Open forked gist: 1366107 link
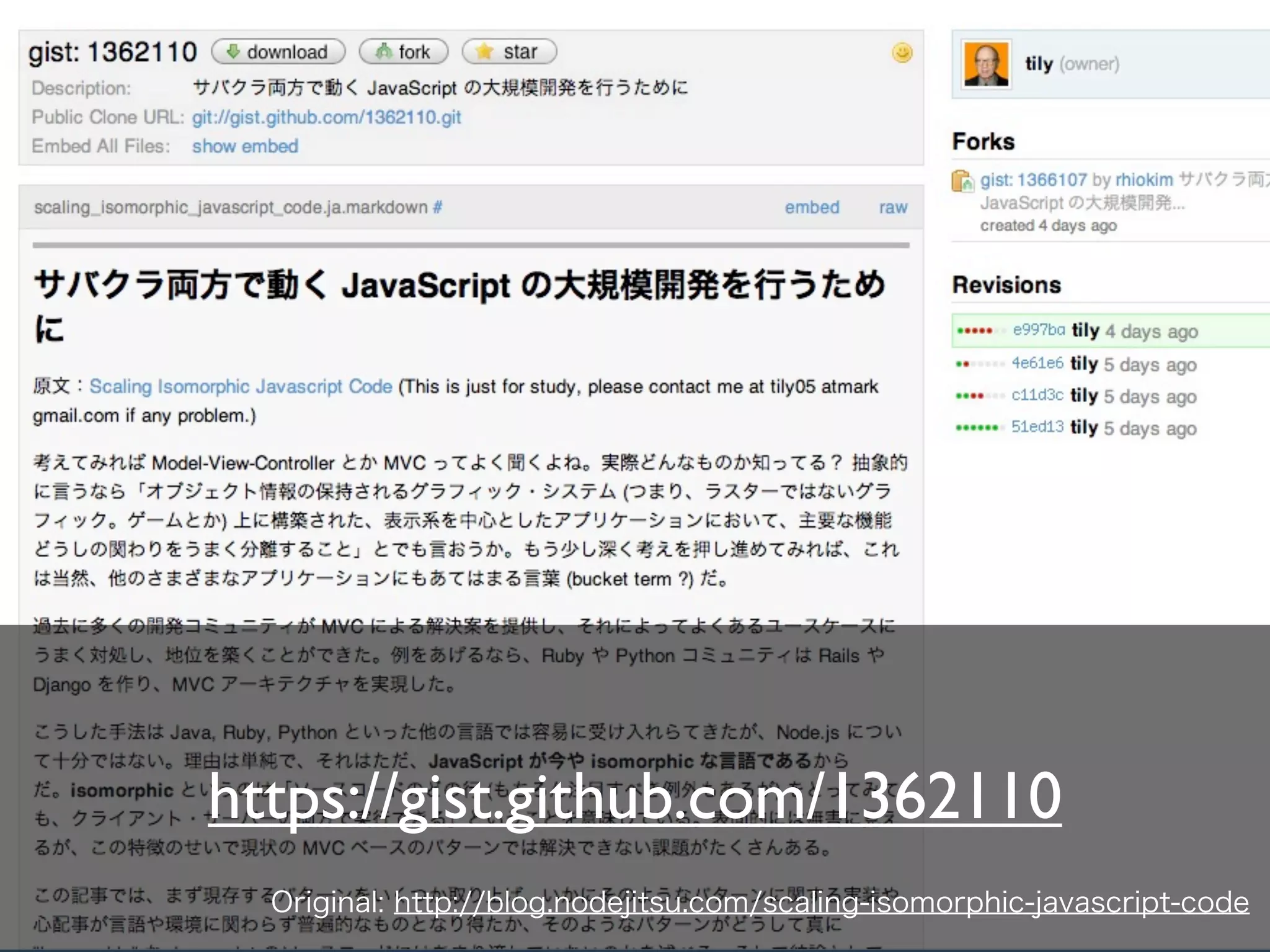 (x=1033, y=180)
